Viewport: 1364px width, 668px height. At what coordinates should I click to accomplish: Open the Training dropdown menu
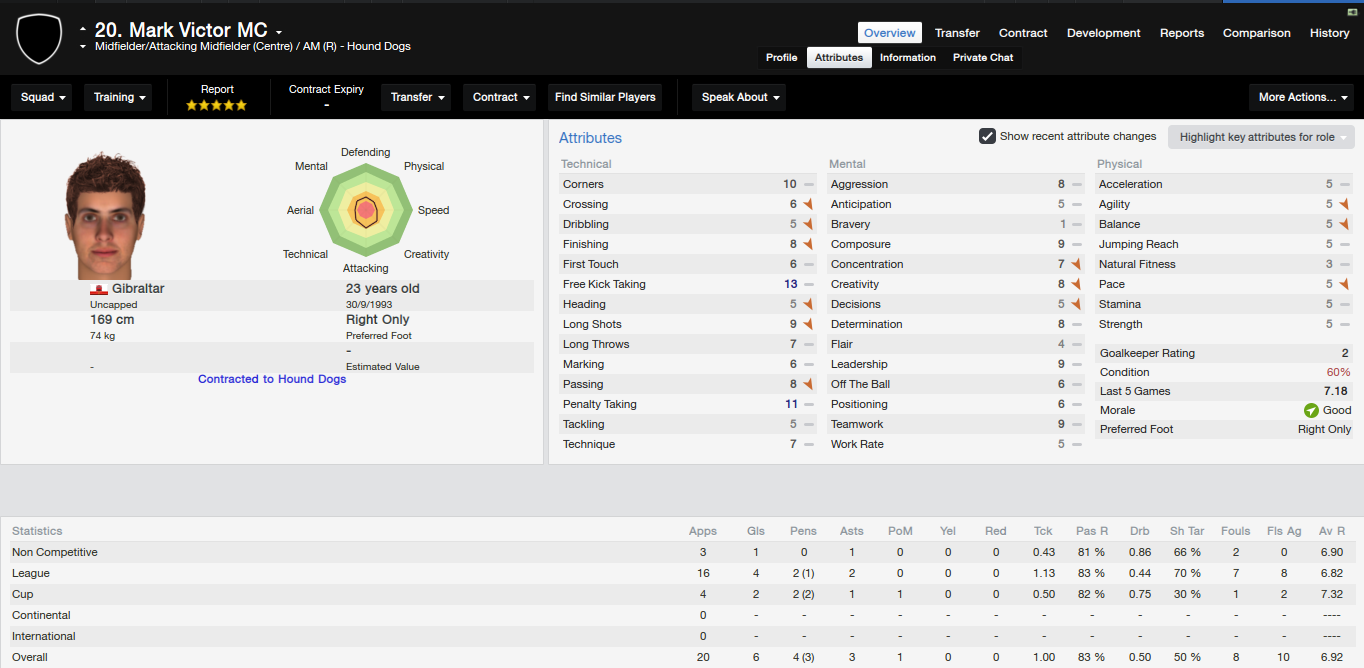coord(120,97)
